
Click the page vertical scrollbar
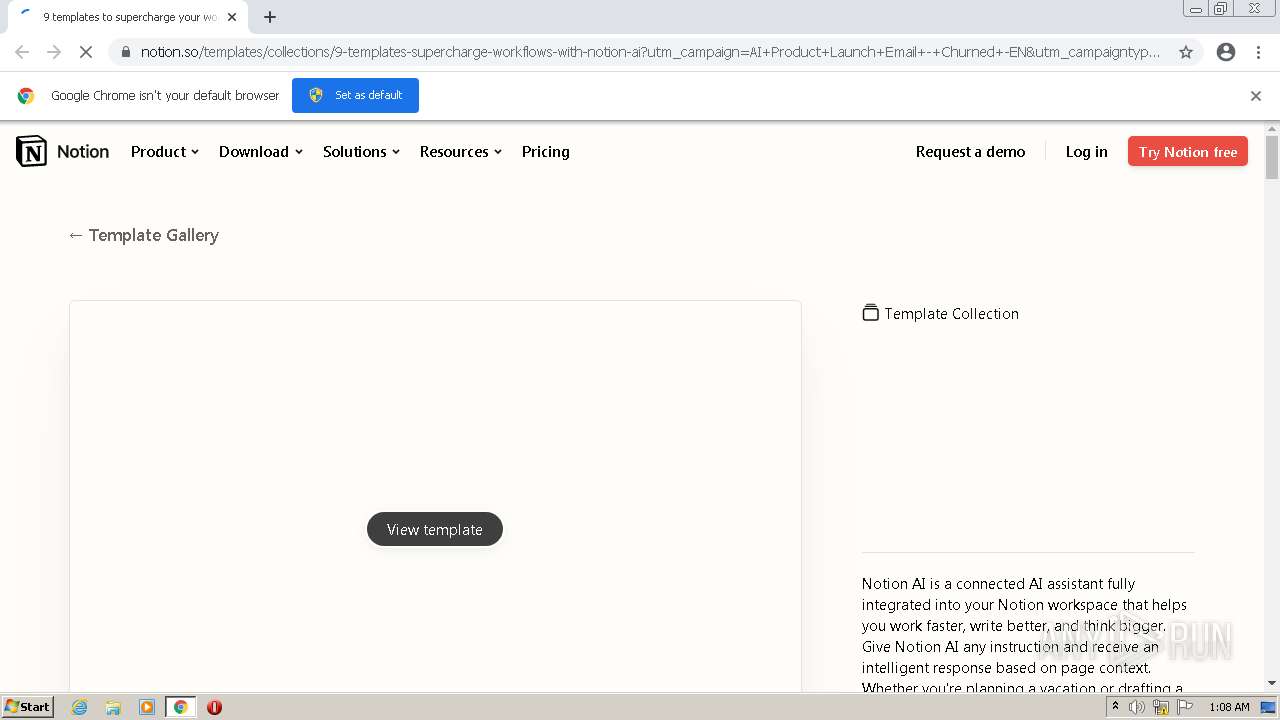(x=1272, y=158)
